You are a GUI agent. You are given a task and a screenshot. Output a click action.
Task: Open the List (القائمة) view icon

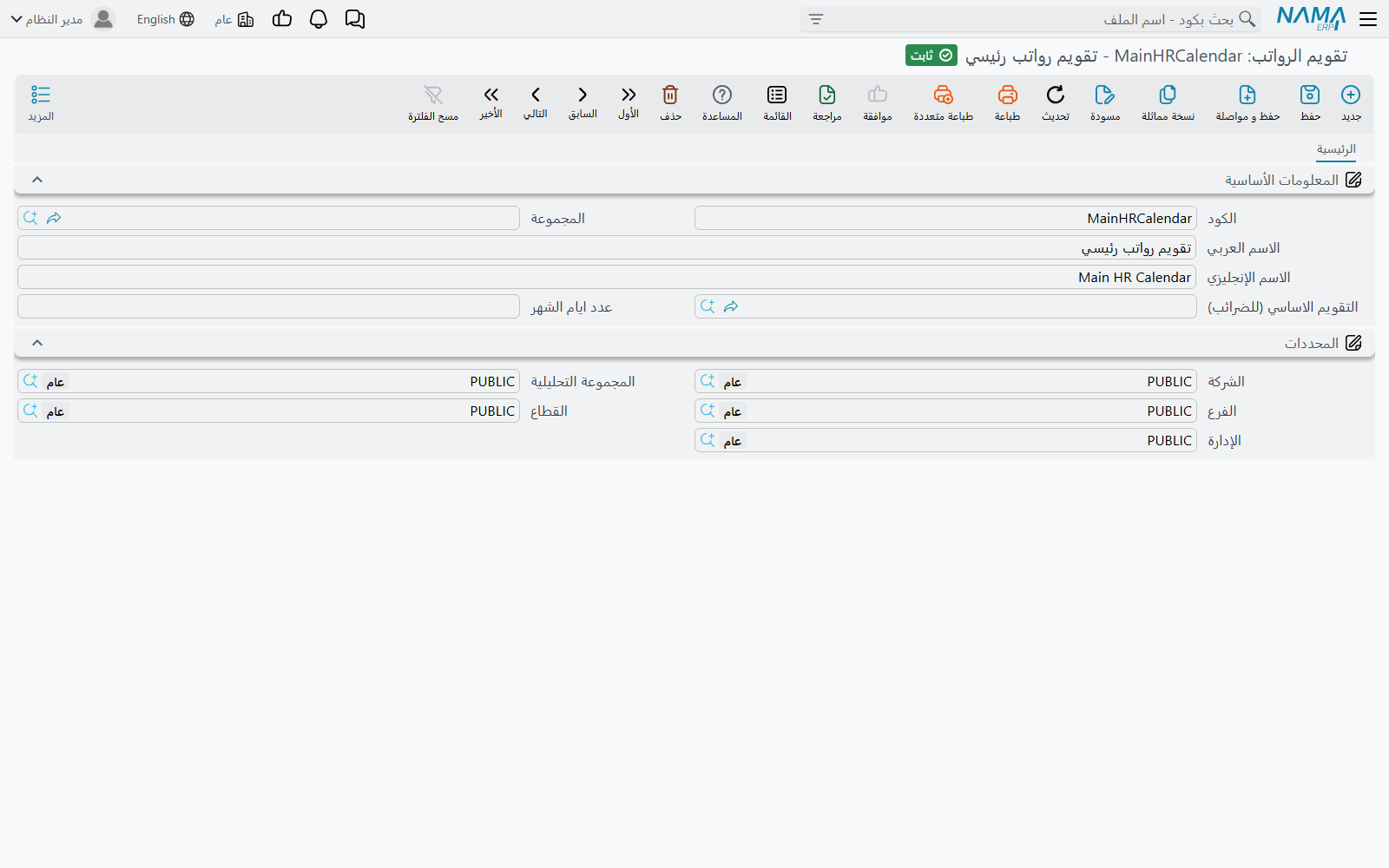click(x=777, y=95)
